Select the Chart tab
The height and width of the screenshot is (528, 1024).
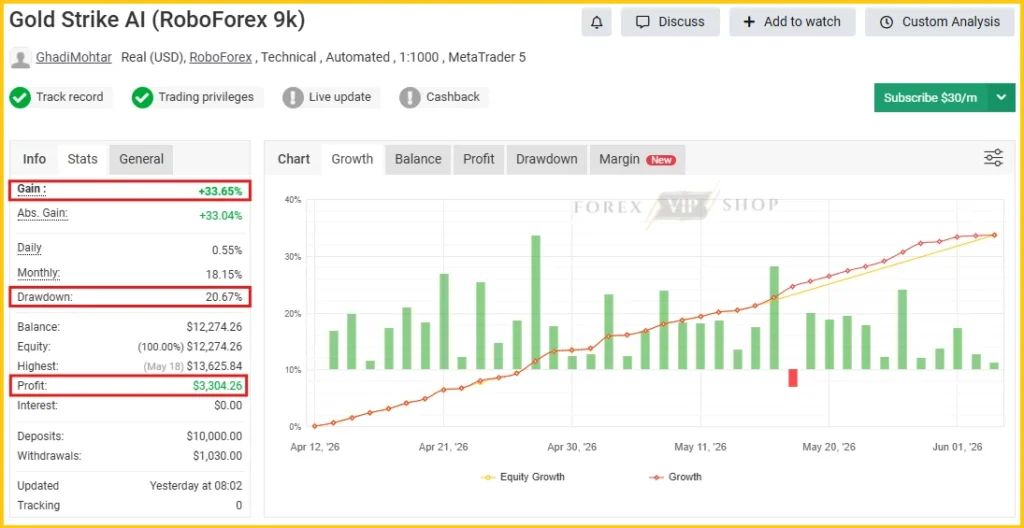(x=294, y=159)
